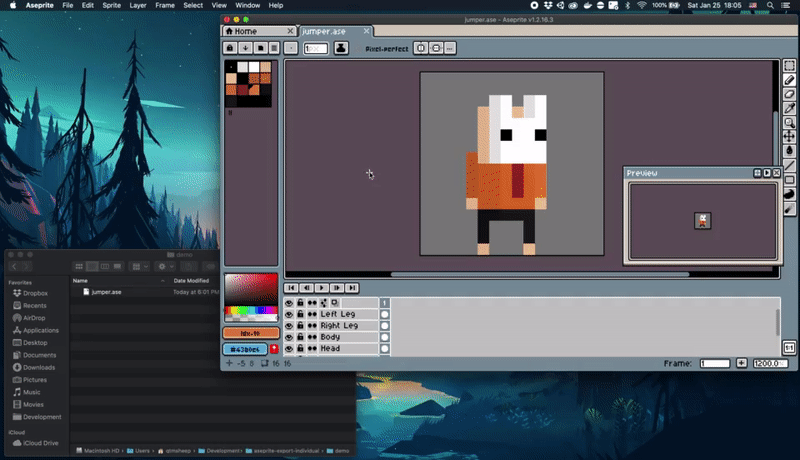800x460 pixels.
Task: Open the ink type button
Action: click(x=341, y=48)
